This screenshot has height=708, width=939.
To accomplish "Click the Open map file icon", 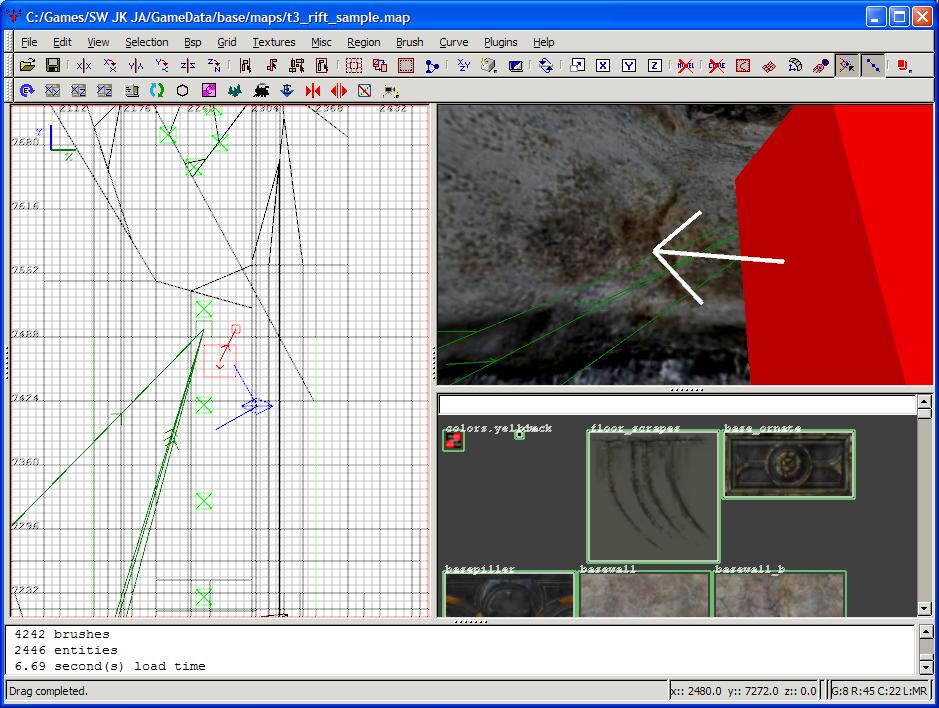I will 28,65.
